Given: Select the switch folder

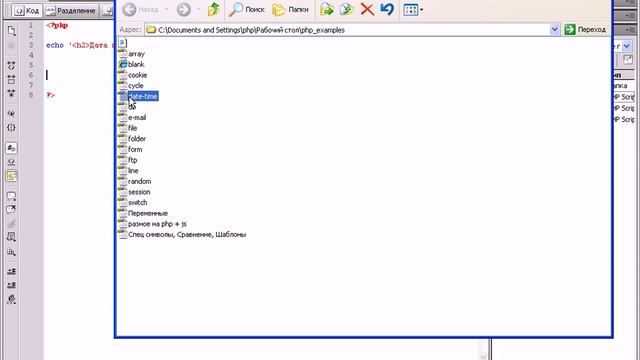Looking at the screenshot, I should pos(133,202).
